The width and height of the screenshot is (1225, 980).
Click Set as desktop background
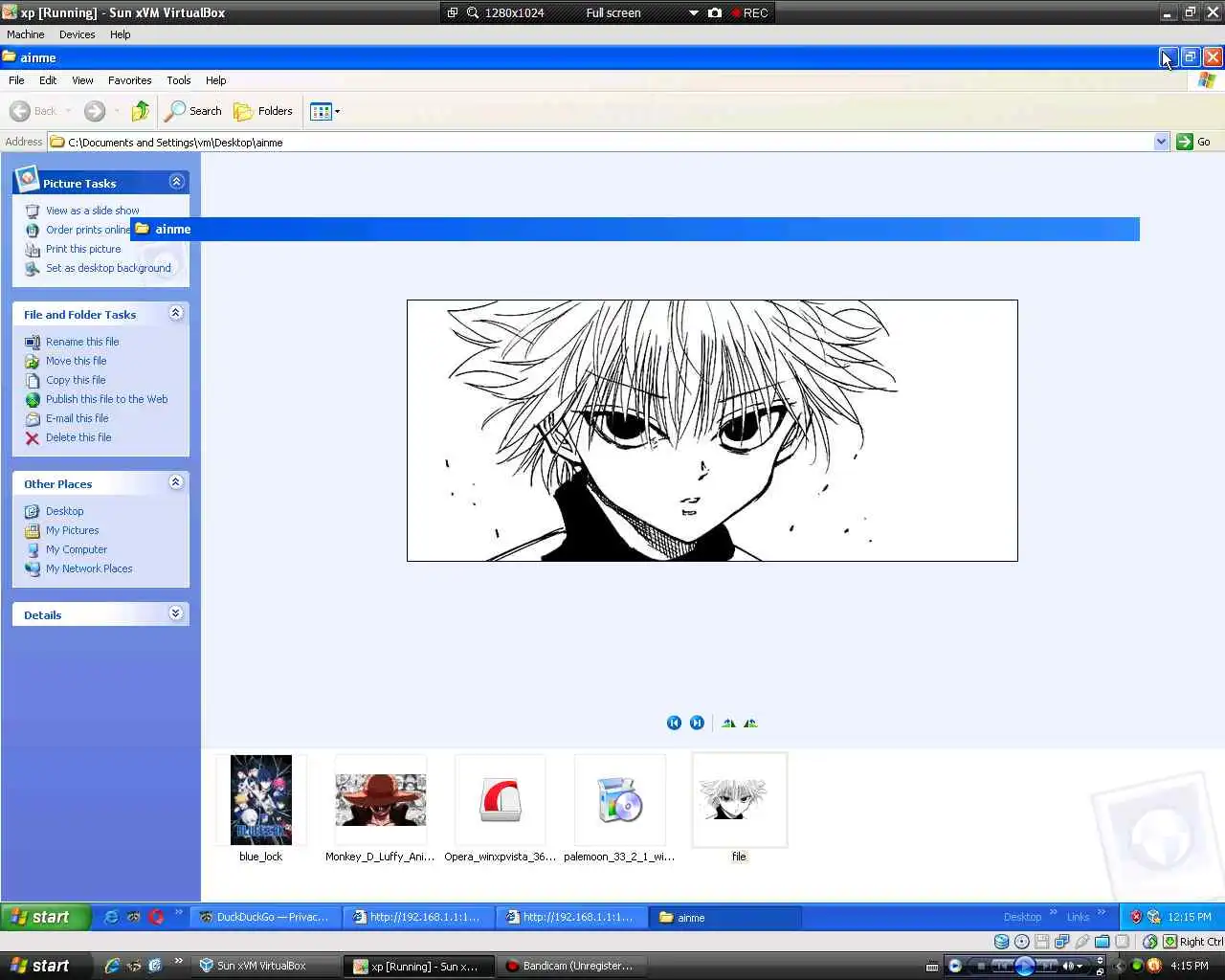108,268
